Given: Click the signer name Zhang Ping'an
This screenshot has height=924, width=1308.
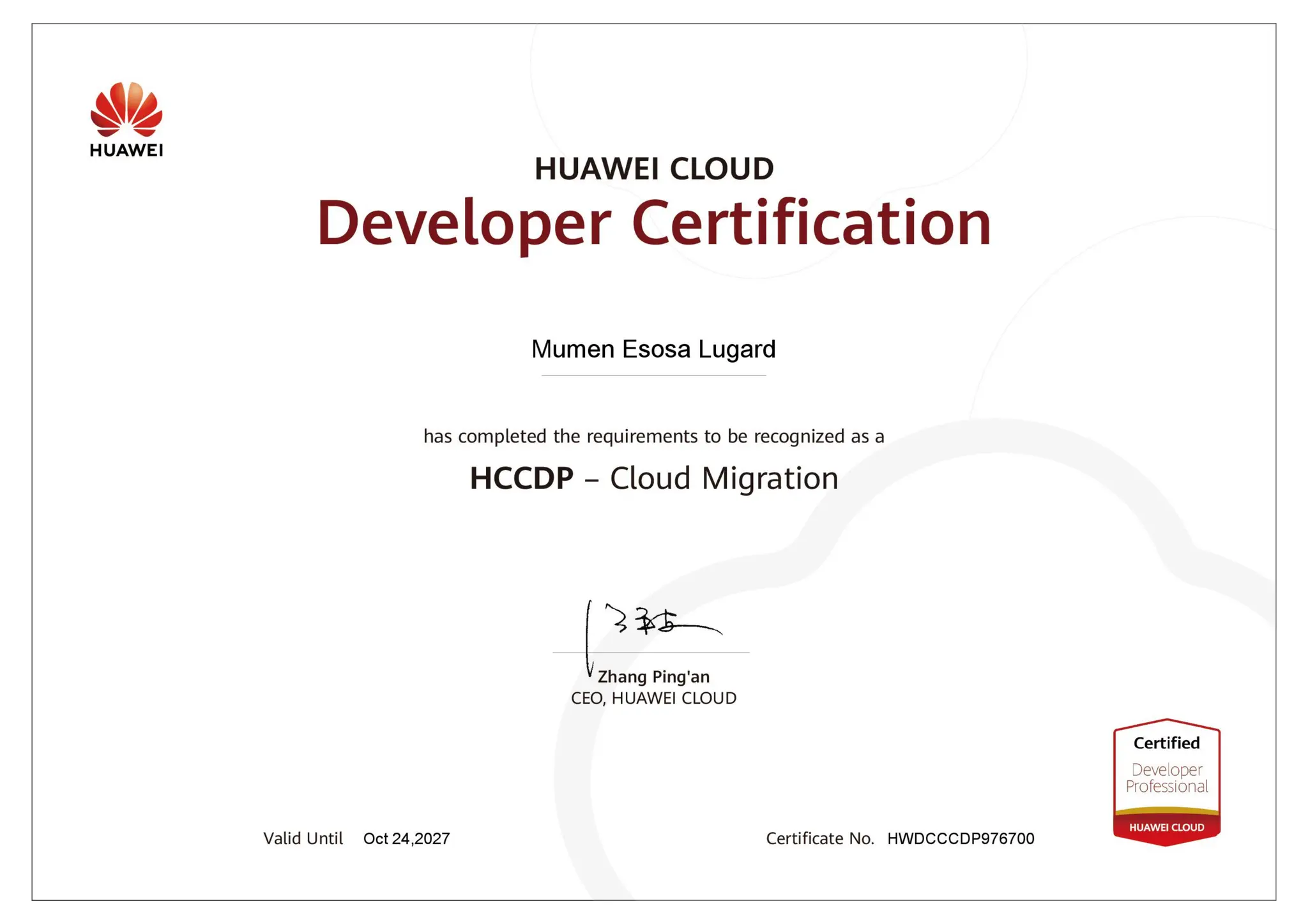Looking at the screenshot, I should coord(653,676).
